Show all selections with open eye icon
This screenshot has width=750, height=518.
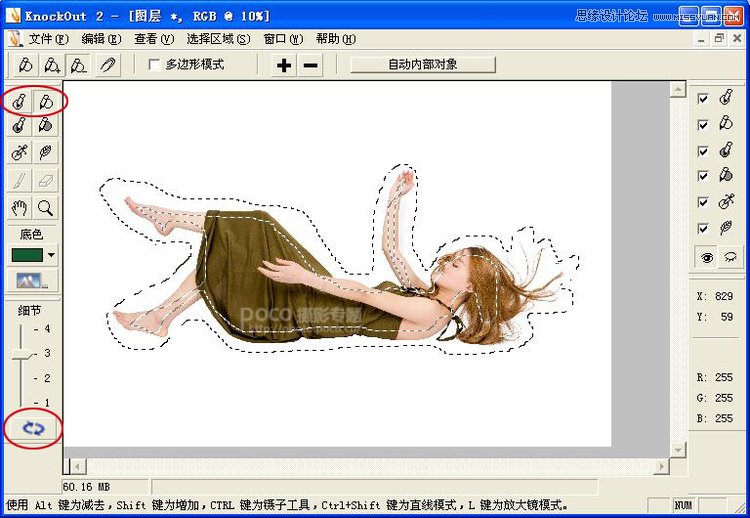coord(706,258)
